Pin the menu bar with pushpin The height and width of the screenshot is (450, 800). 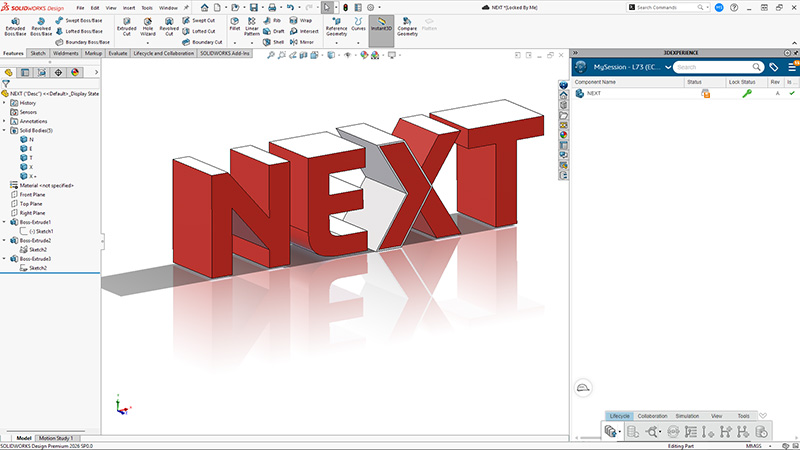click(186, 8)
